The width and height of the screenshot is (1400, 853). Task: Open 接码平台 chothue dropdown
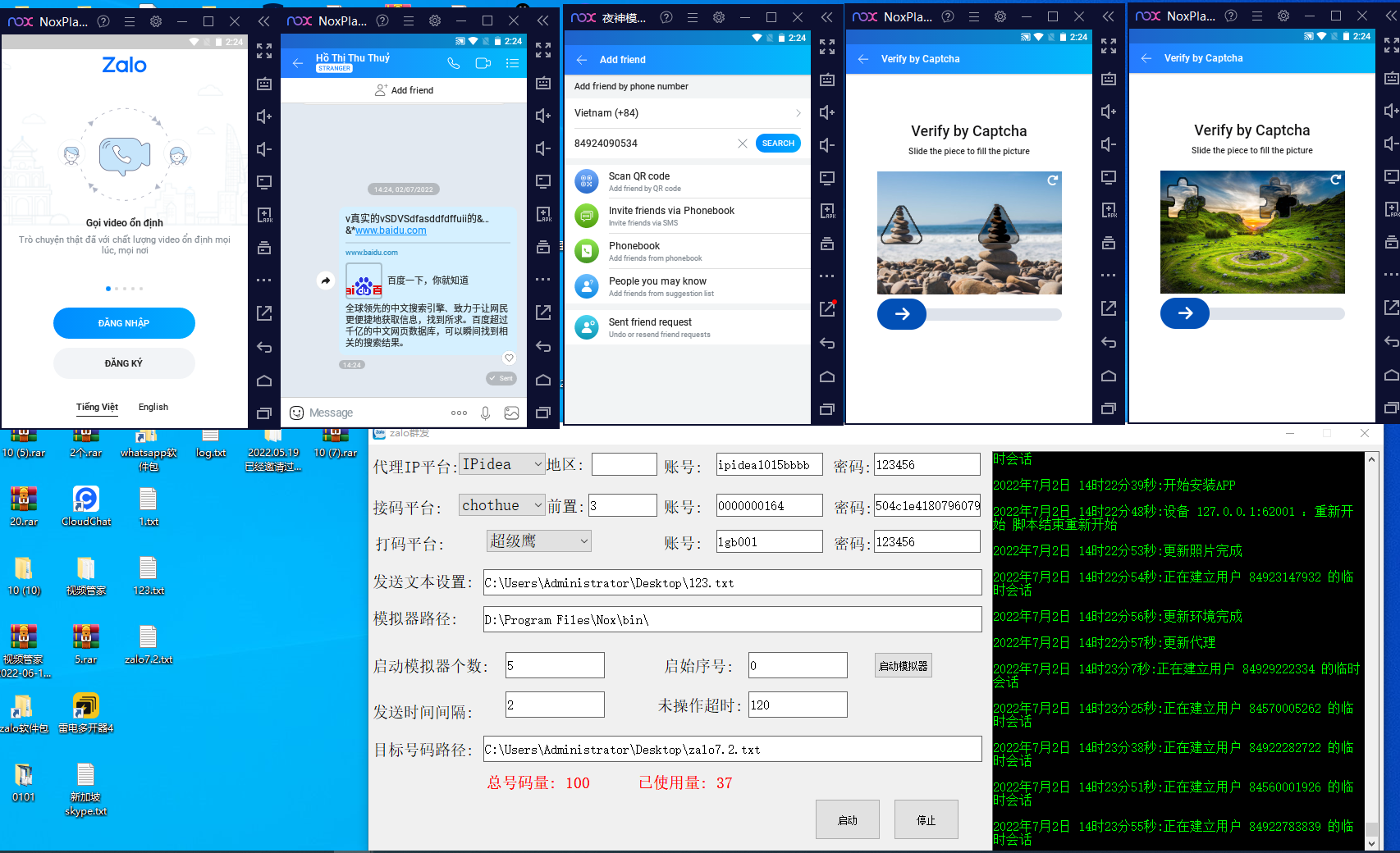click(501, 505)
